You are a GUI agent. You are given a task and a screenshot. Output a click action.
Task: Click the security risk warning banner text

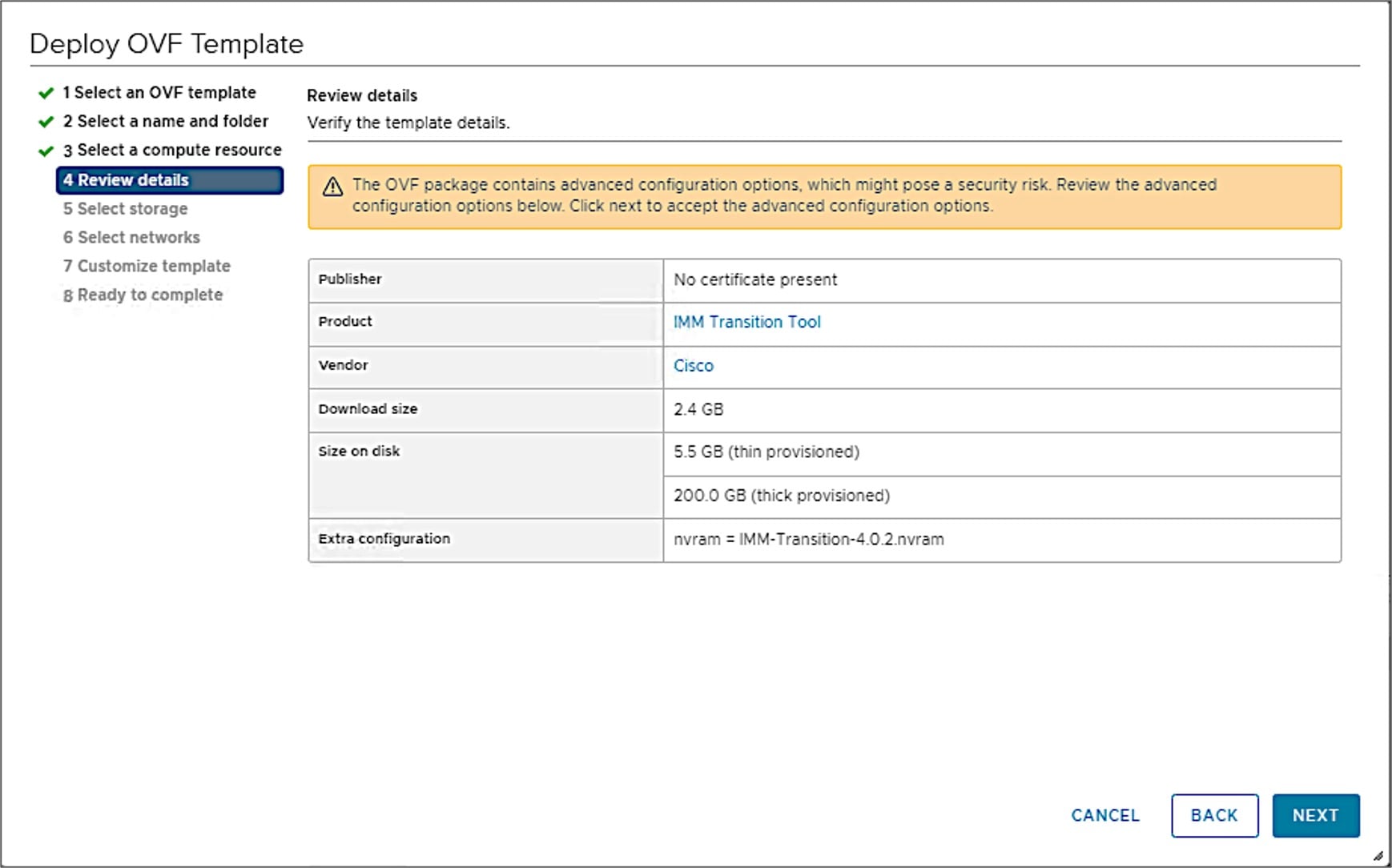pos(783,195)
